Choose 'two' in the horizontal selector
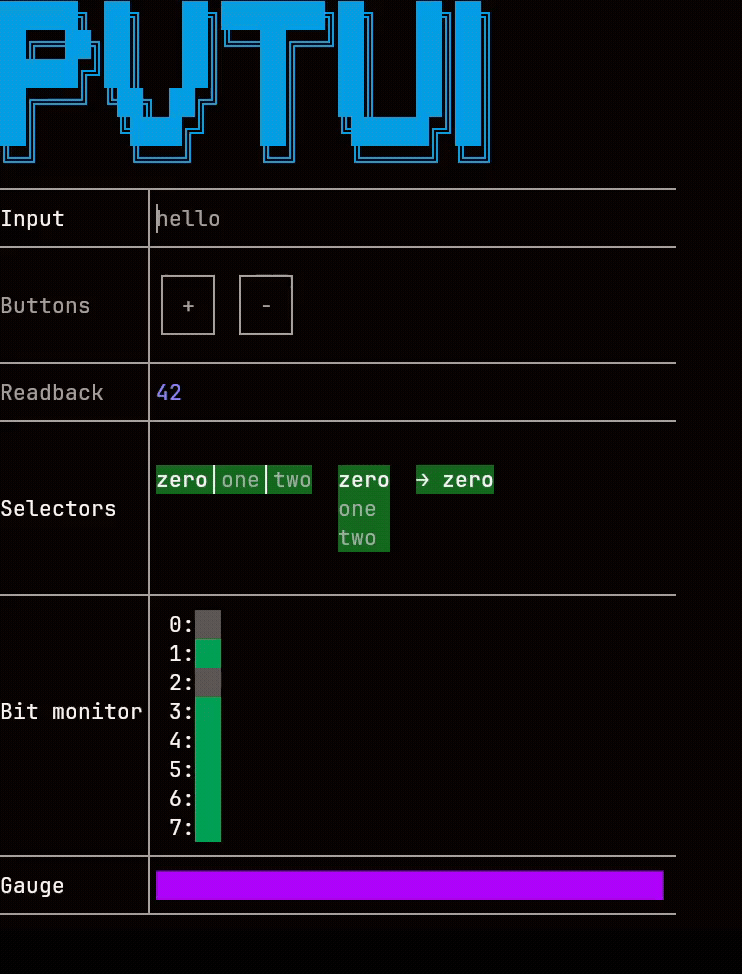 [292, 480]
